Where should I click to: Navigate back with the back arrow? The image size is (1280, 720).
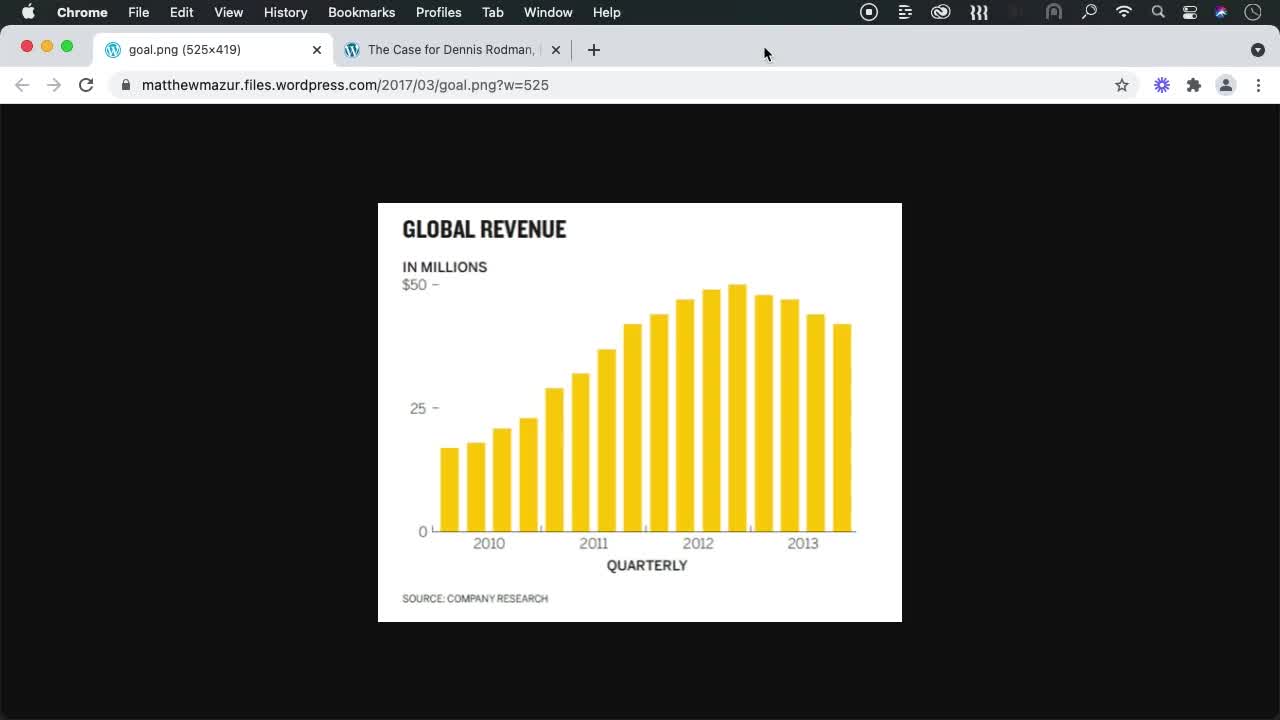pyautogui.click(x=22, y=85)
